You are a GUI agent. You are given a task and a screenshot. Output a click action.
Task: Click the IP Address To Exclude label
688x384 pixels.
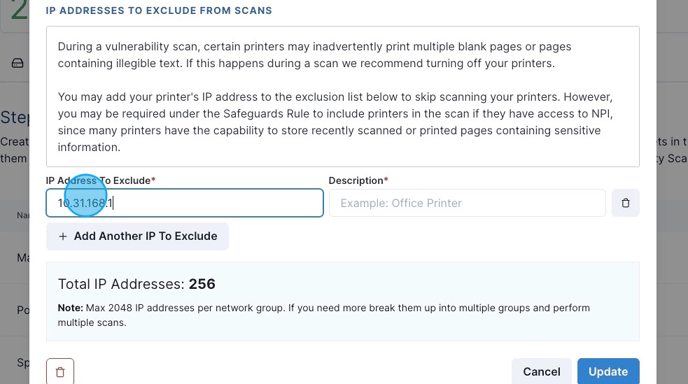tap(98, 180)
